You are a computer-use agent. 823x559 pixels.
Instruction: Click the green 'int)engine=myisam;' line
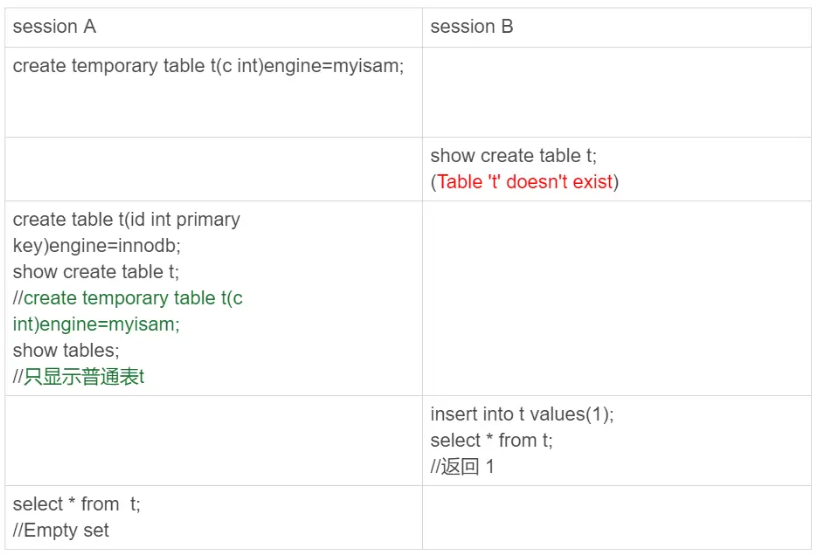[x=96, y=324]
